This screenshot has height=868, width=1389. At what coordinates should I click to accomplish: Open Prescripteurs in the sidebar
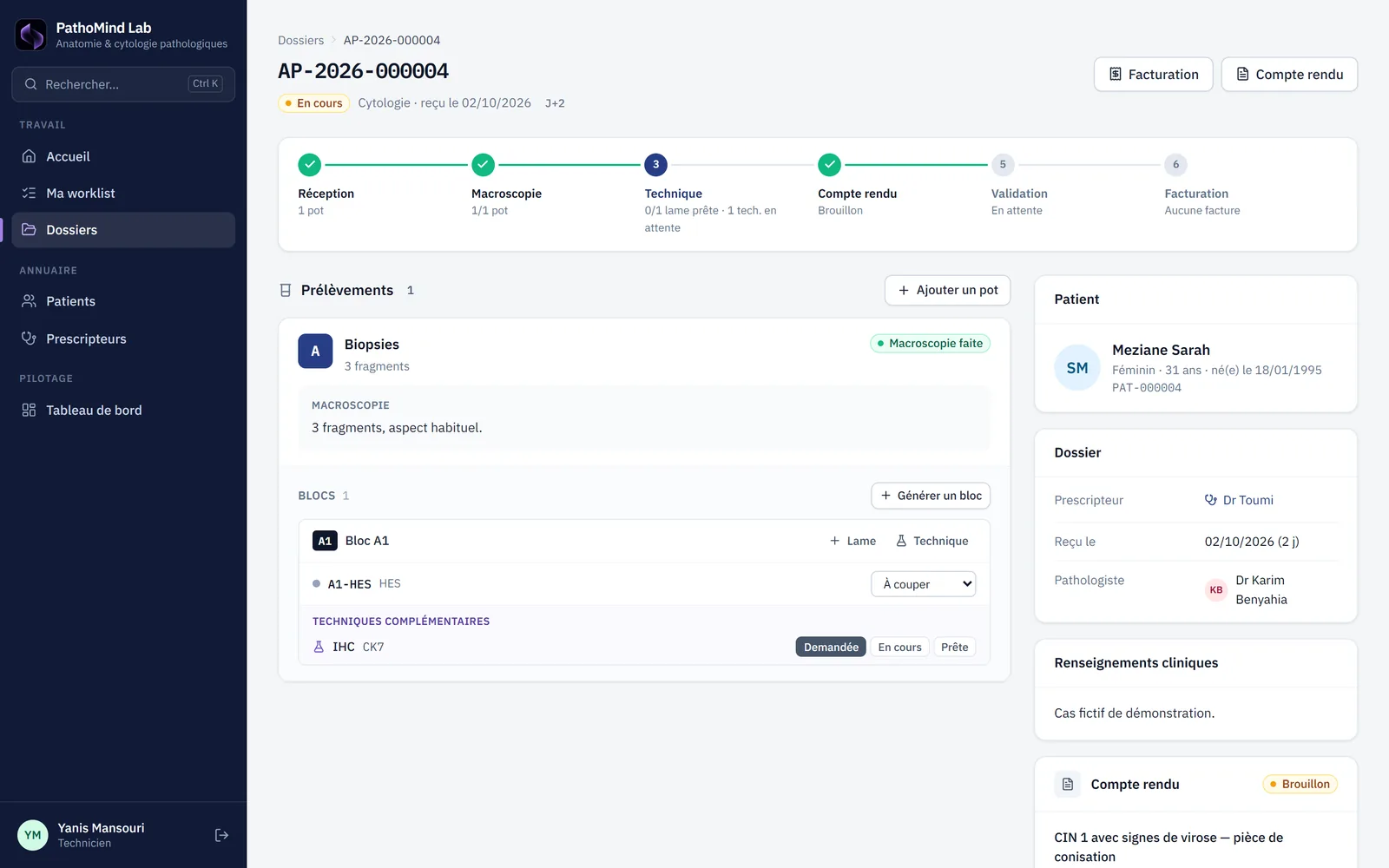[123, 339]
